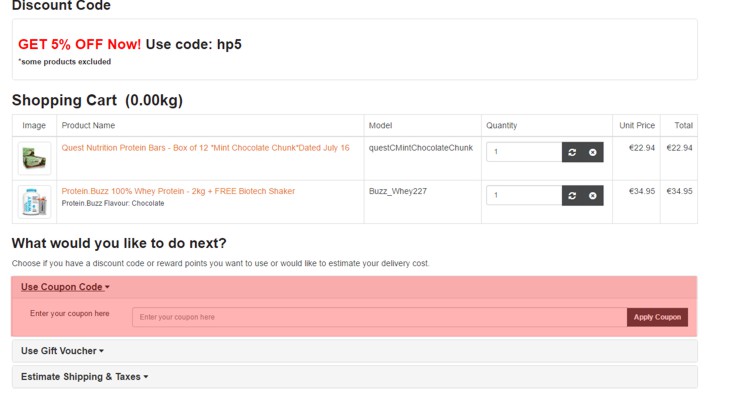
Task: Select the €22.94 total cell
Action: point(679,148)
